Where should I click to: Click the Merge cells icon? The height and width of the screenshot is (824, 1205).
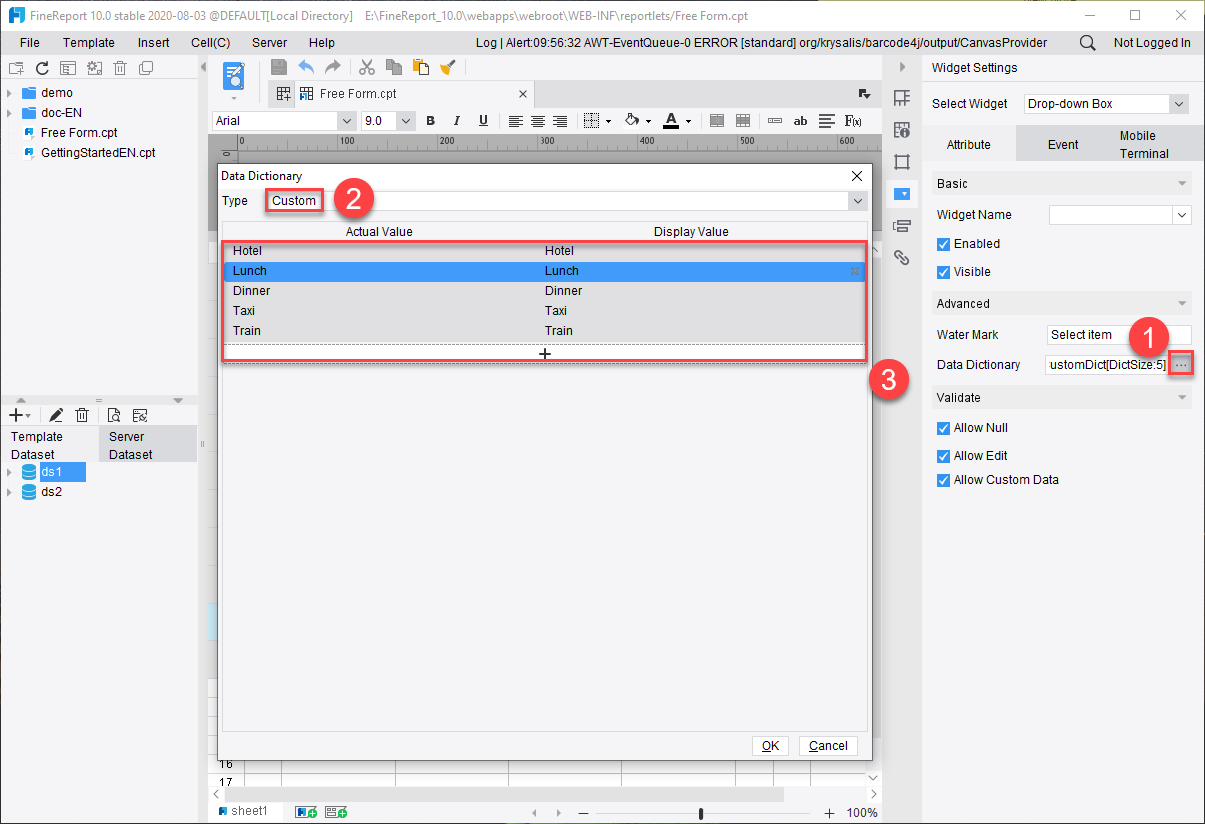(717, 121)
